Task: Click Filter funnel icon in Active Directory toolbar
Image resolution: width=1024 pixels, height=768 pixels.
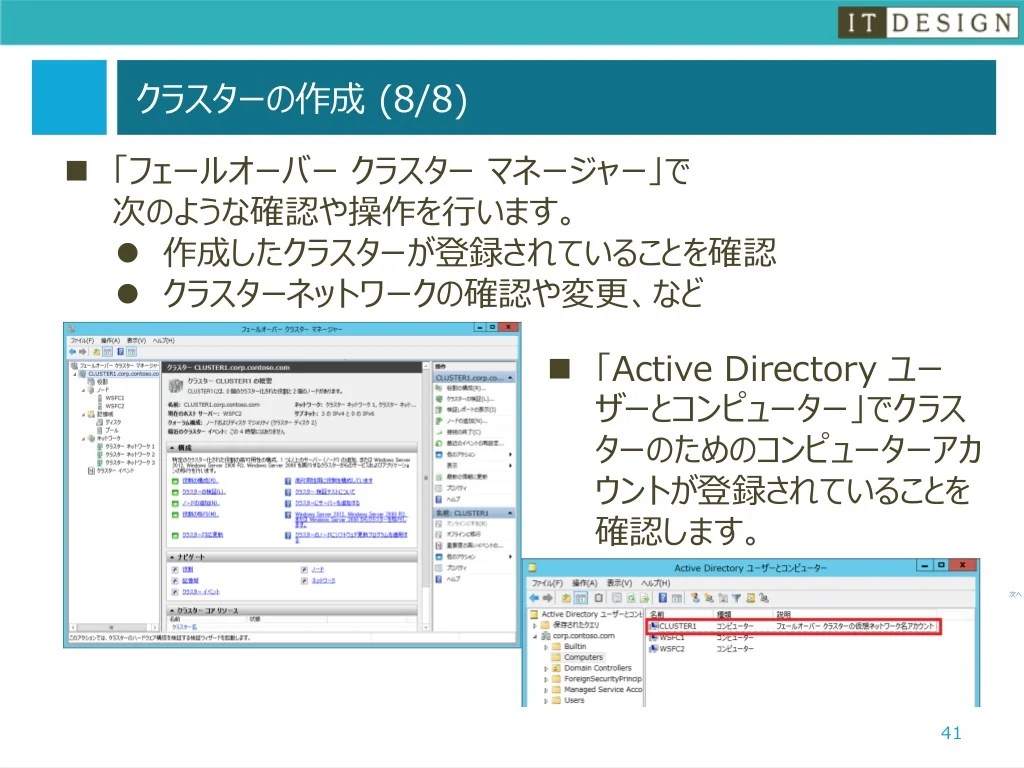Action: (737, 598)
